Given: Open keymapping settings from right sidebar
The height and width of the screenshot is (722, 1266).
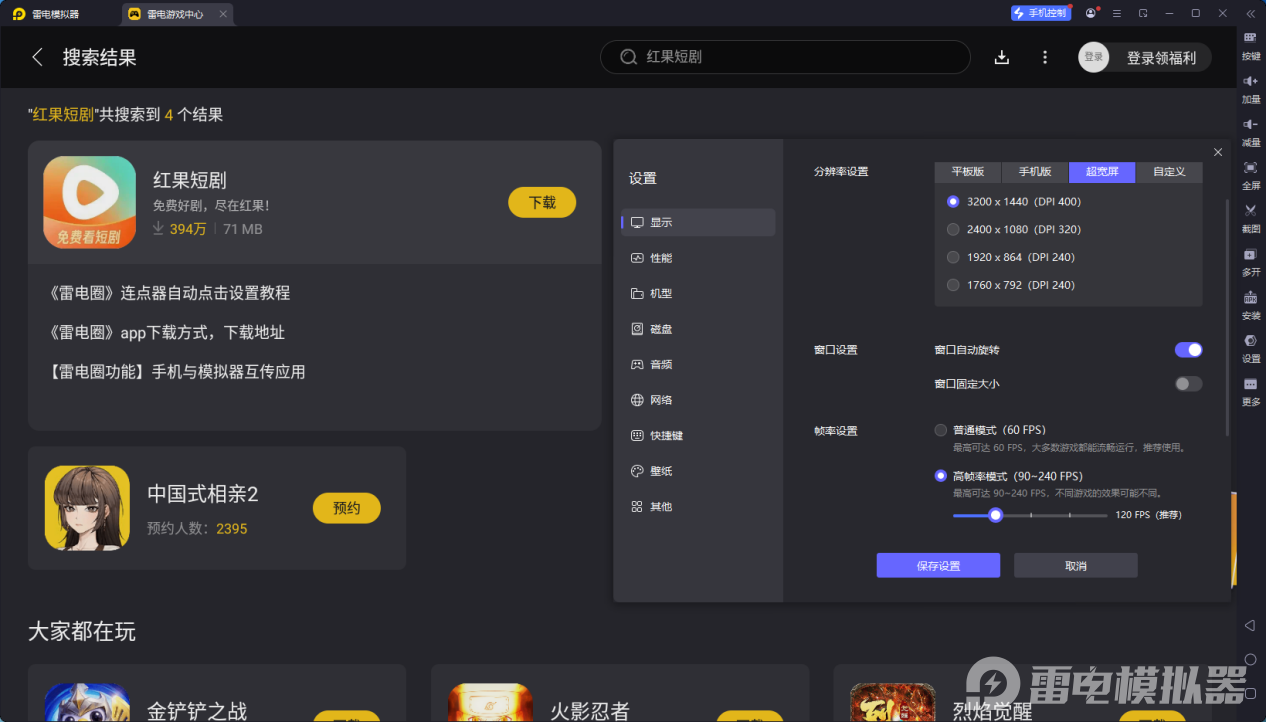Looking at the screenshot, I should pyautogui.click(x=1249, y=42).
